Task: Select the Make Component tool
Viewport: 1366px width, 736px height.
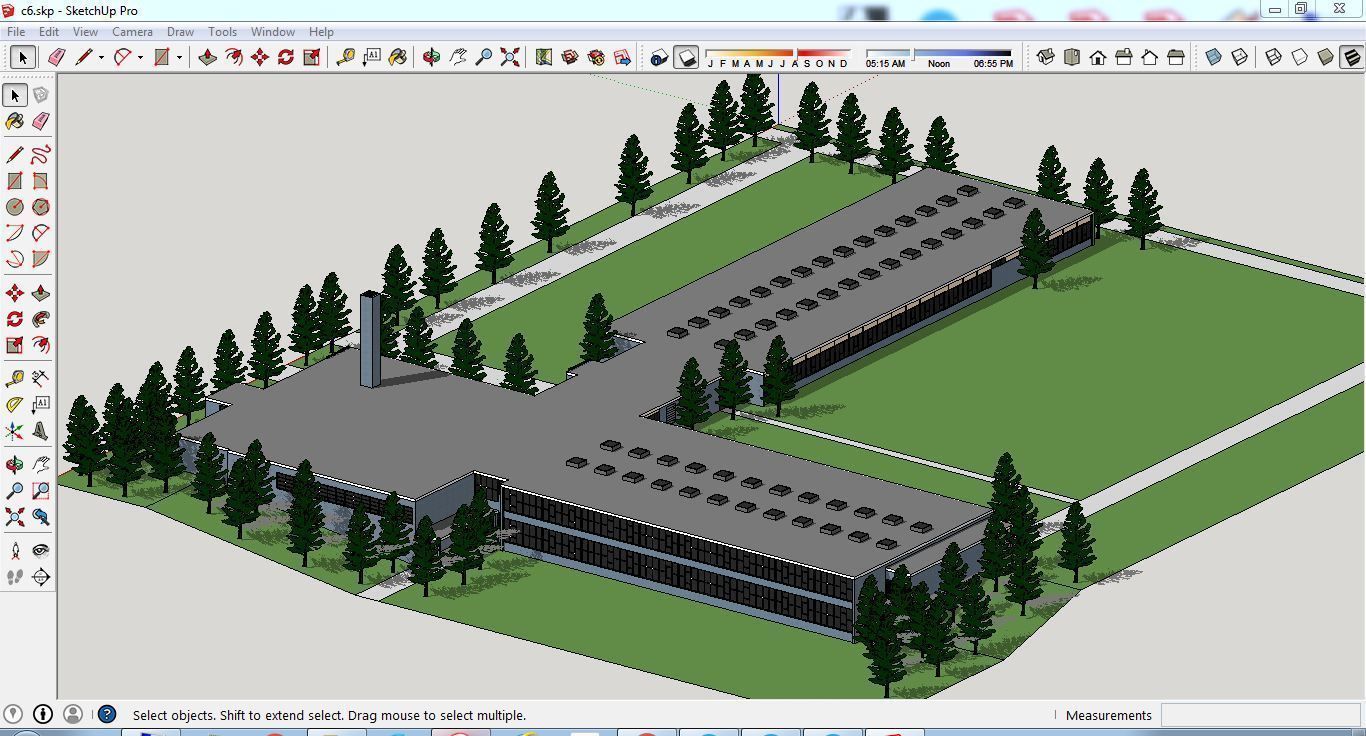Action: pos(41,95)
